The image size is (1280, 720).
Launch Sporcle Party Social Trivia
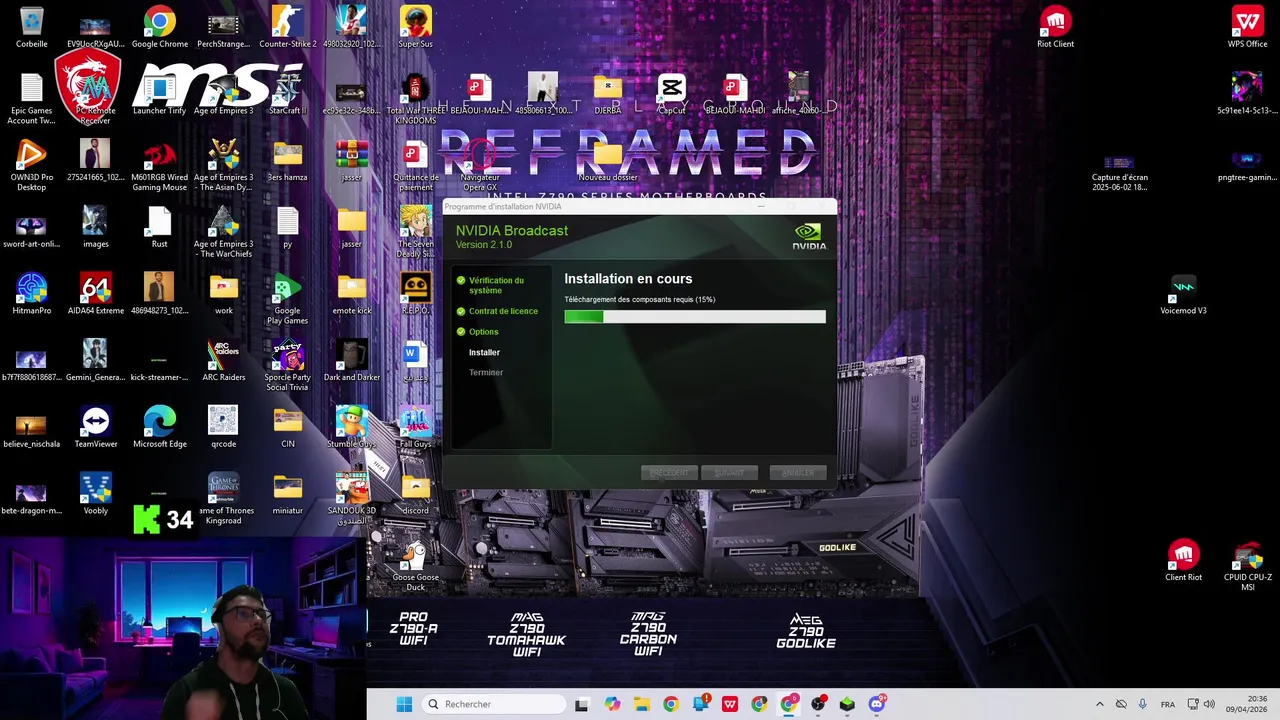coord(287,355)
